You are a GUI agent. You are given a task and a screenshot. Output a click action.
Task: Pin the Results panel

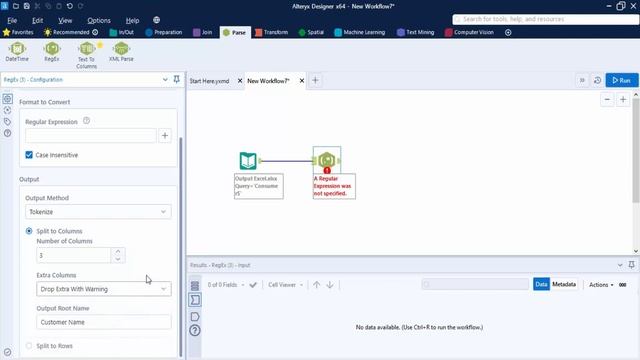click(631, 265)
